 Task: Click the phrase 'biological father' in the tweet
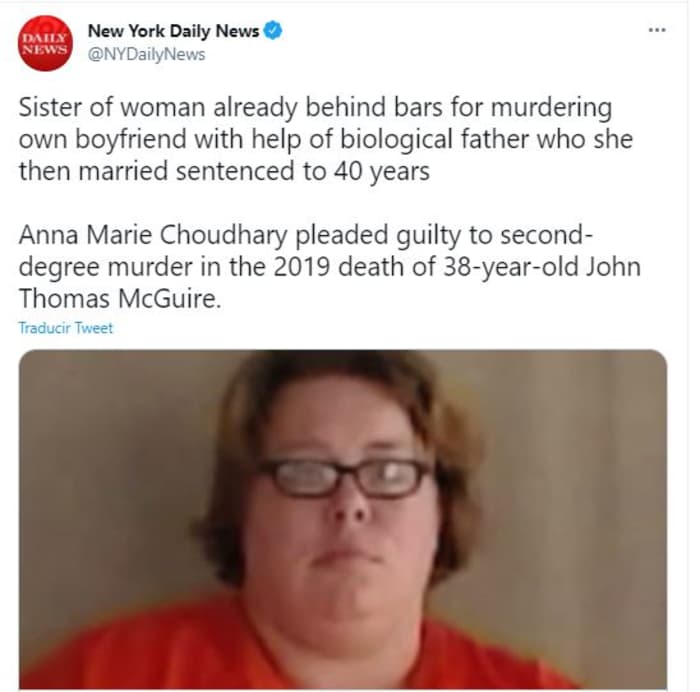coord(435,139)
